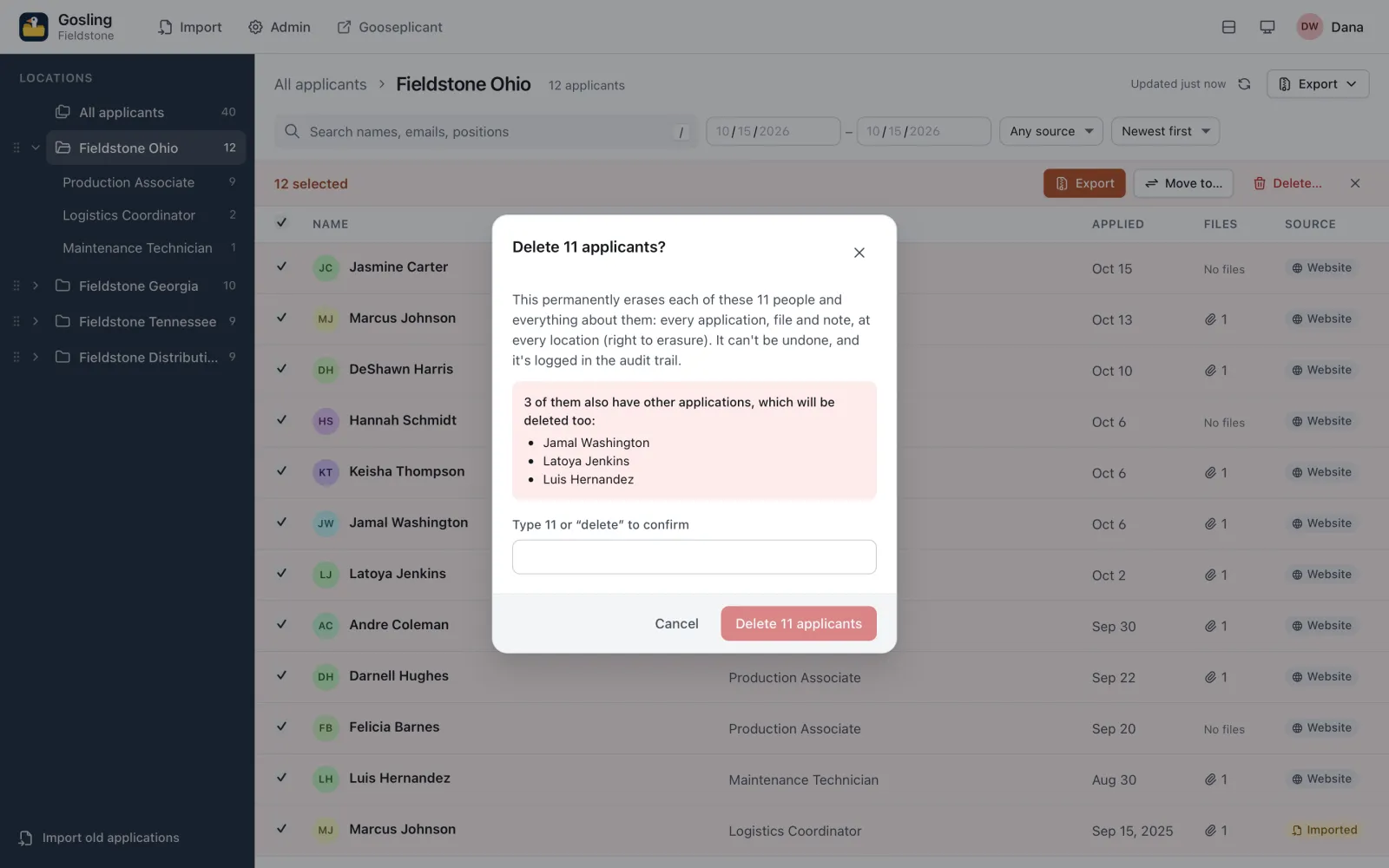Click Dana's DW avatar

[1309, 27]
